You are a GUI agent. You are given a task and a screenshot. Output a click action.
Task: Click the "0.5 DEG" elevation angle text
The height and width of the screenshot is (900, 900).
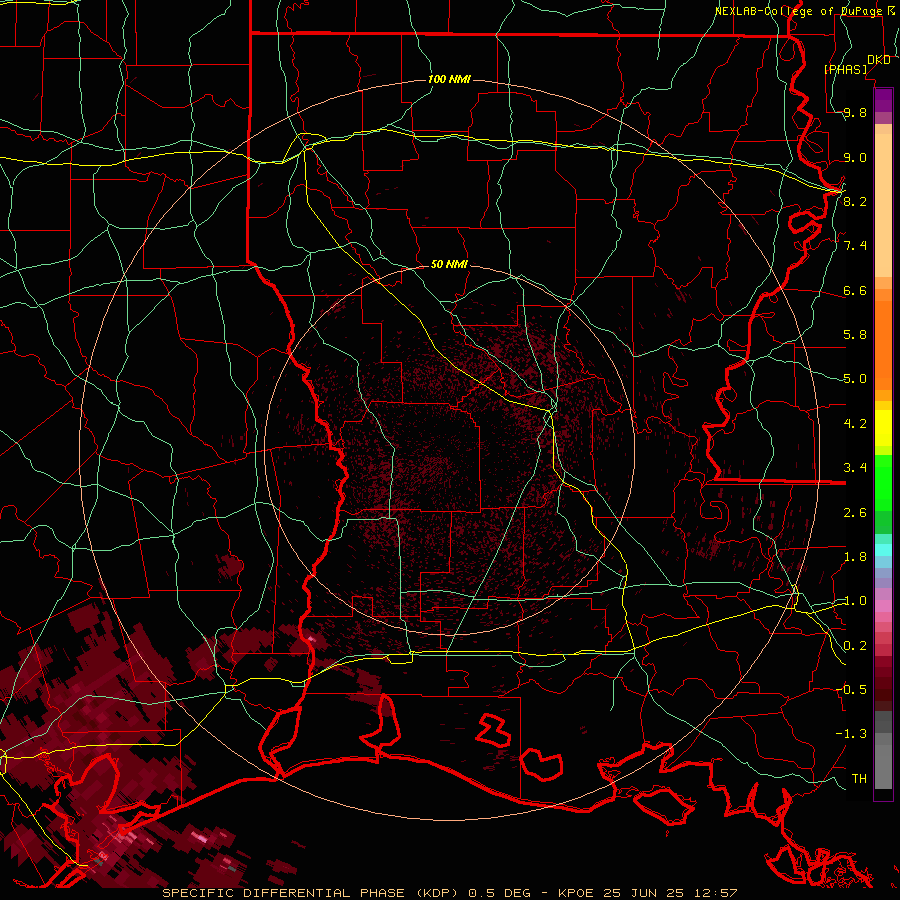pos(498,893)
